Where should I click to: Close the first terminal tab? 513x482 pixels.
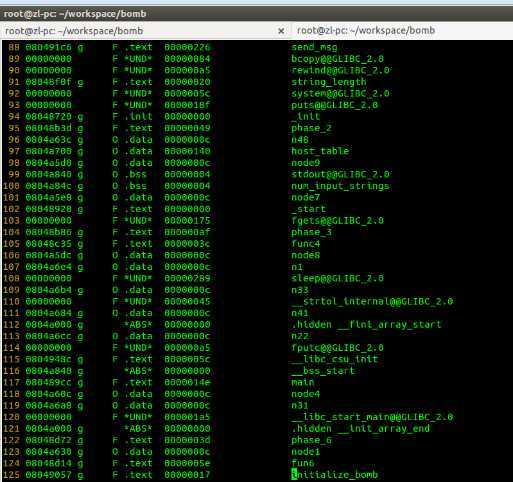click(281, 31)
